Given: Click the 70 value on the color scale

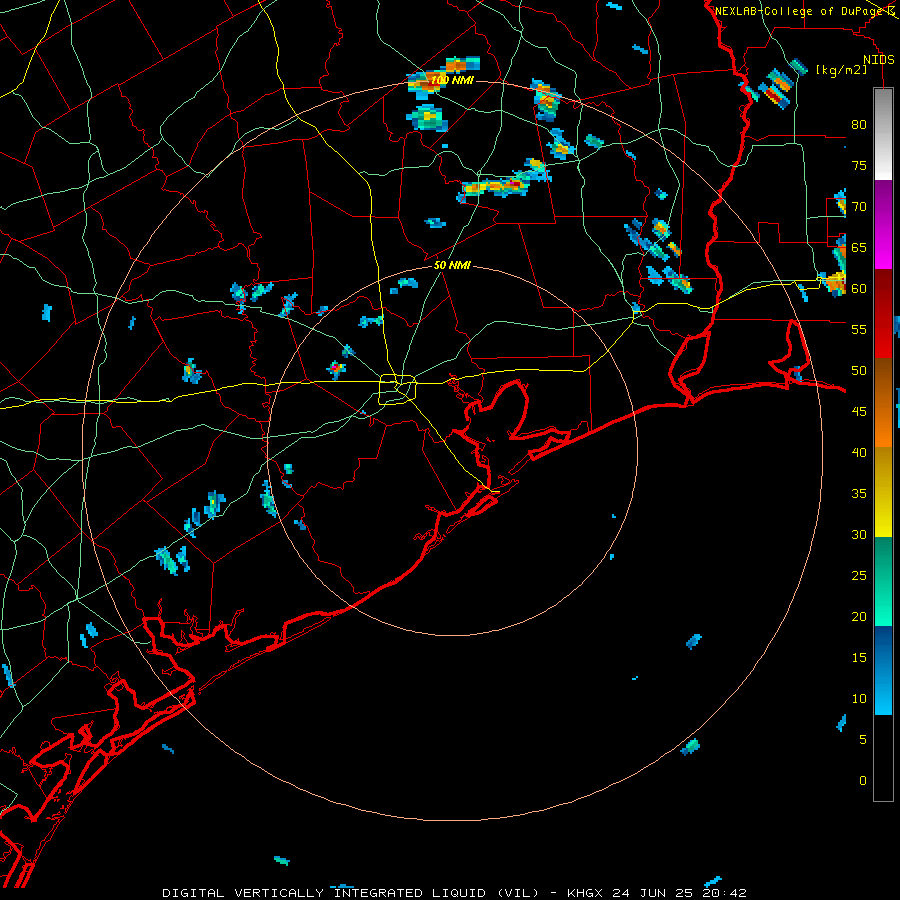Looking at the screenshot, I should click(859, 207).
